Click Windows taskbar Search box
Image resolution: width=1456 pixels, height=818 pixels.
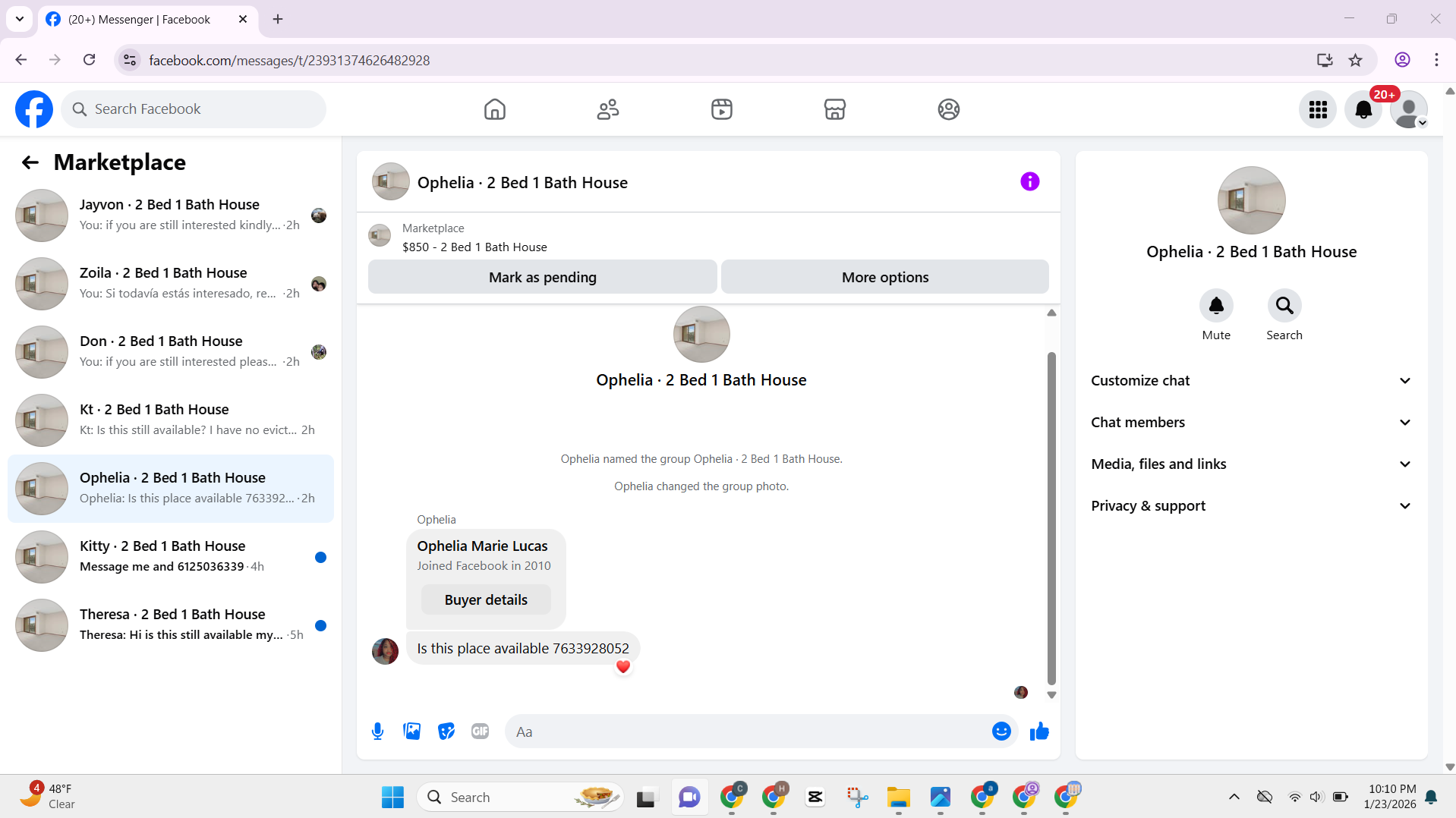point(520,797)
